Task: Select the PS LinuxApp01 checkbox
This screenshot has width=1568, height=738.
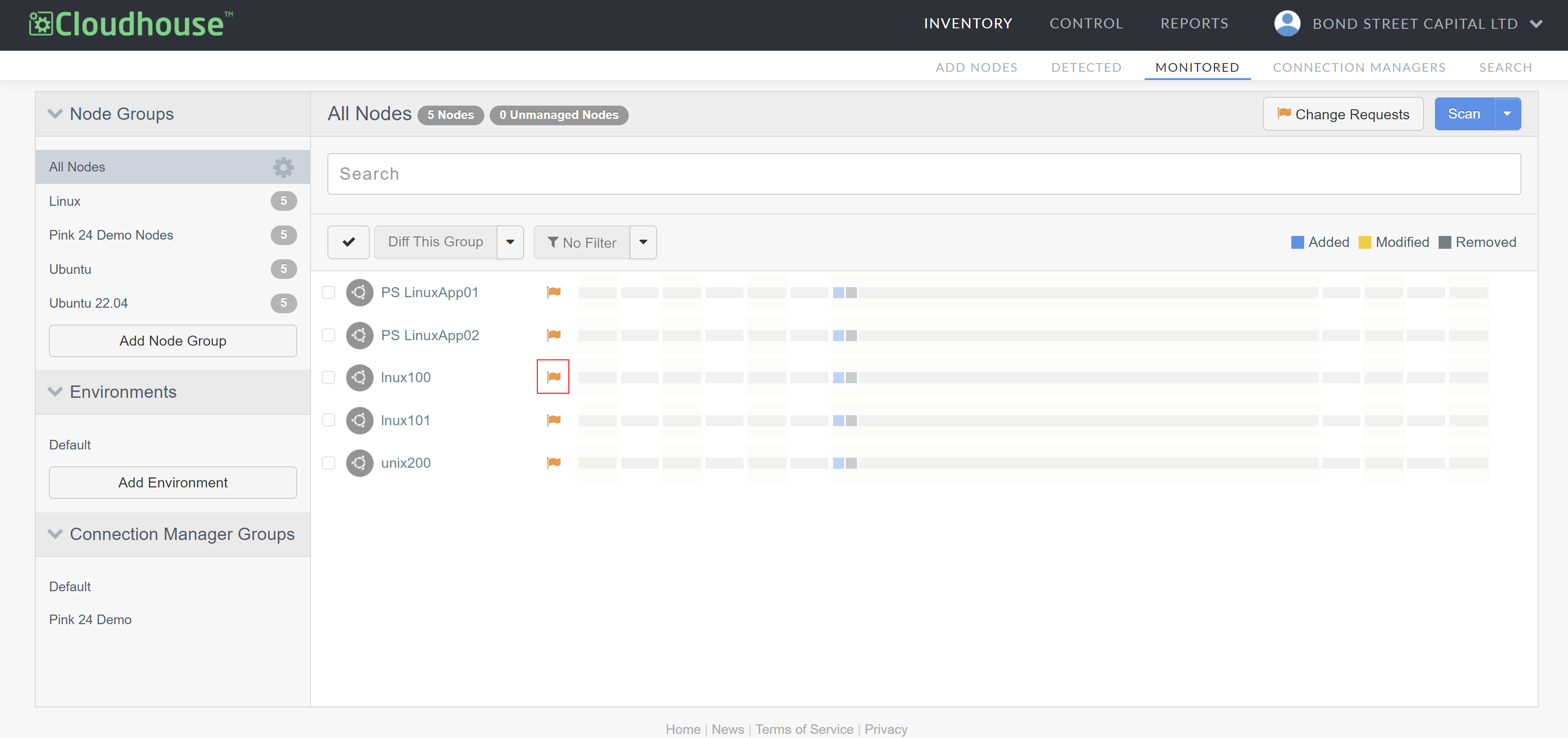Action: click(329, 293)
